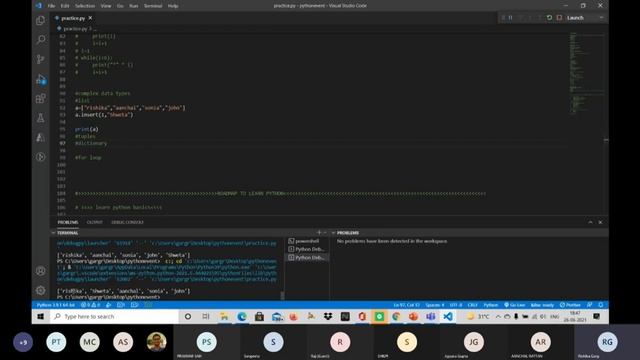Open the Selection menu

85,6
